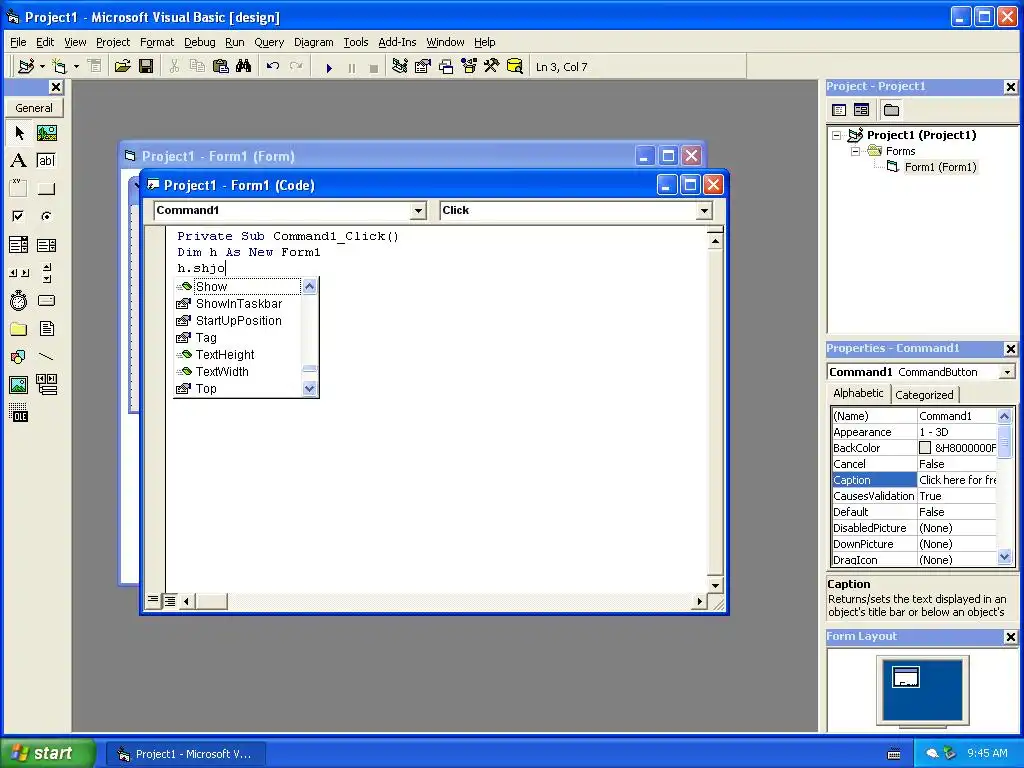Switch code window to Full Module View
The width and height of the screenshot is (1024, 768).
pos(170,601)
